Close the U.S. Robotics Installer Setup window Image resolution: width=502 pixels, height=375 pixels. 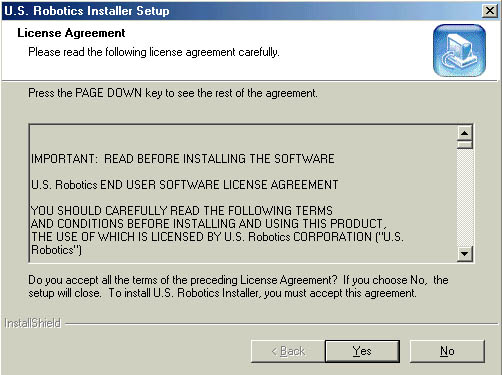click(x=490, y=11)
